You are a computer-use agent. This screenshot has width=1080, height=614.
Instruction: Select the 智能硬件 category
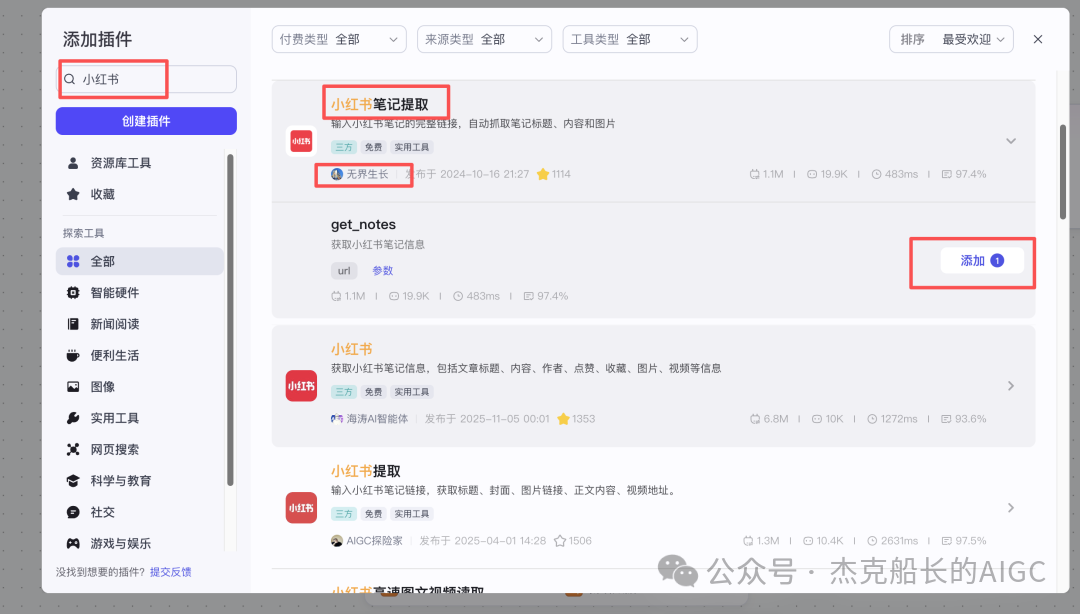(x=140, y=293)
